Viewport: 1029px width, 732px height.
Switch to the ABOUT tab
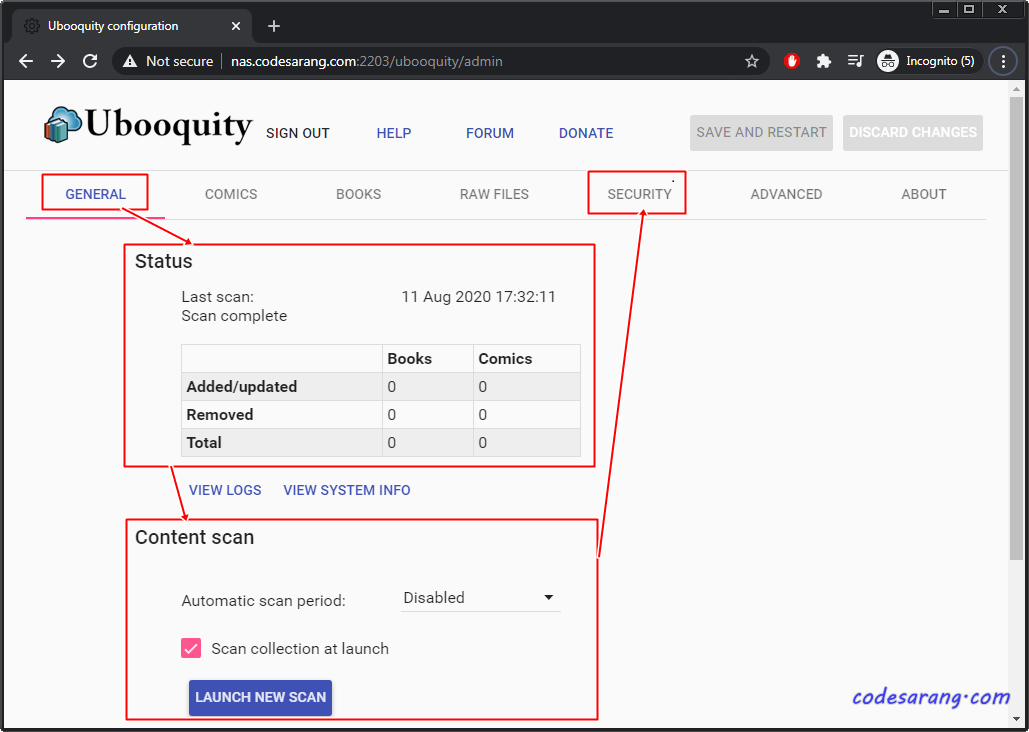click(923, 194)
